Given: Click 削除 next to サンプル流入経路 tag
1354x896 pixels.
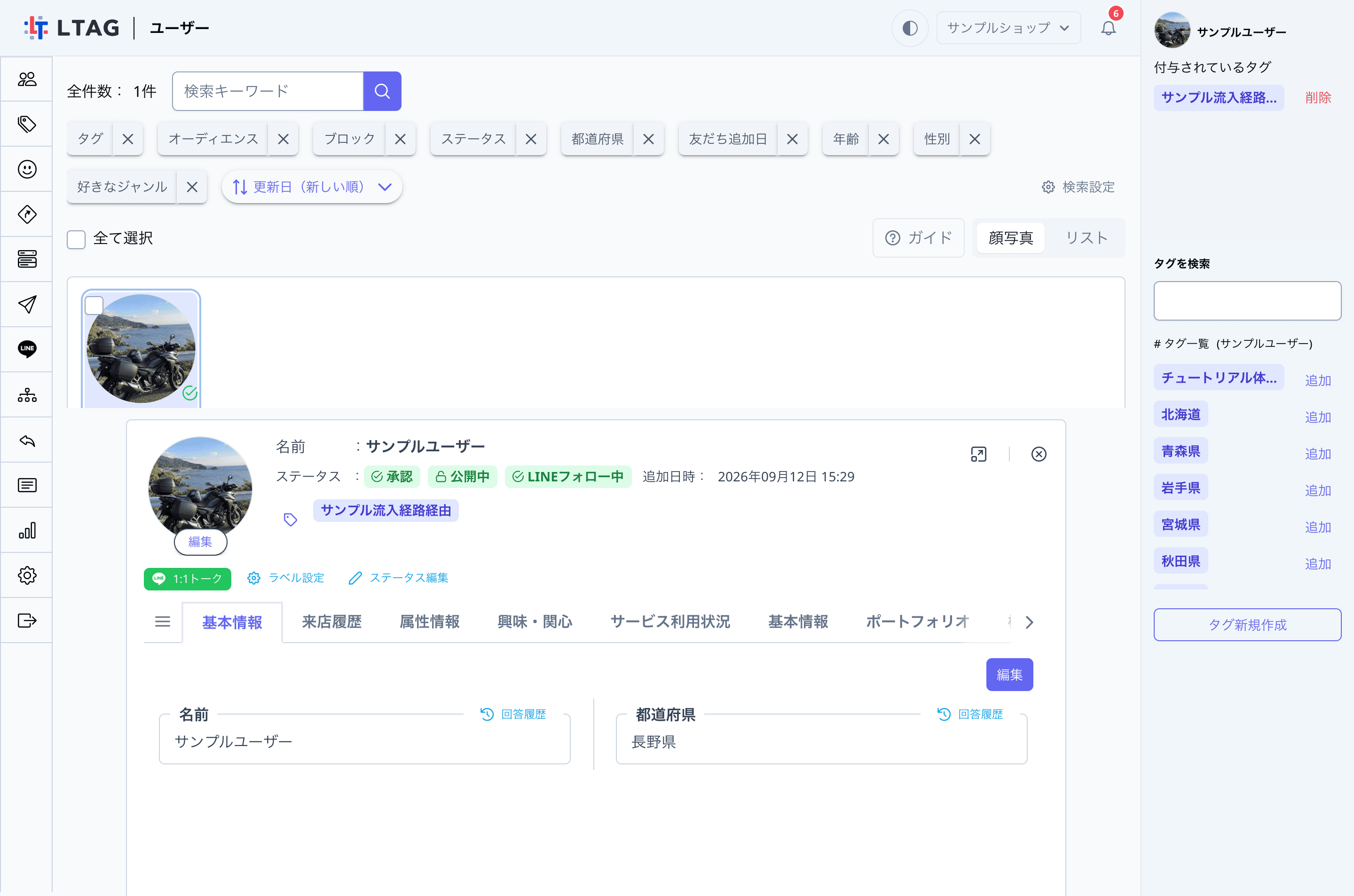Looking at the screenshot, I should (1318, 98).
